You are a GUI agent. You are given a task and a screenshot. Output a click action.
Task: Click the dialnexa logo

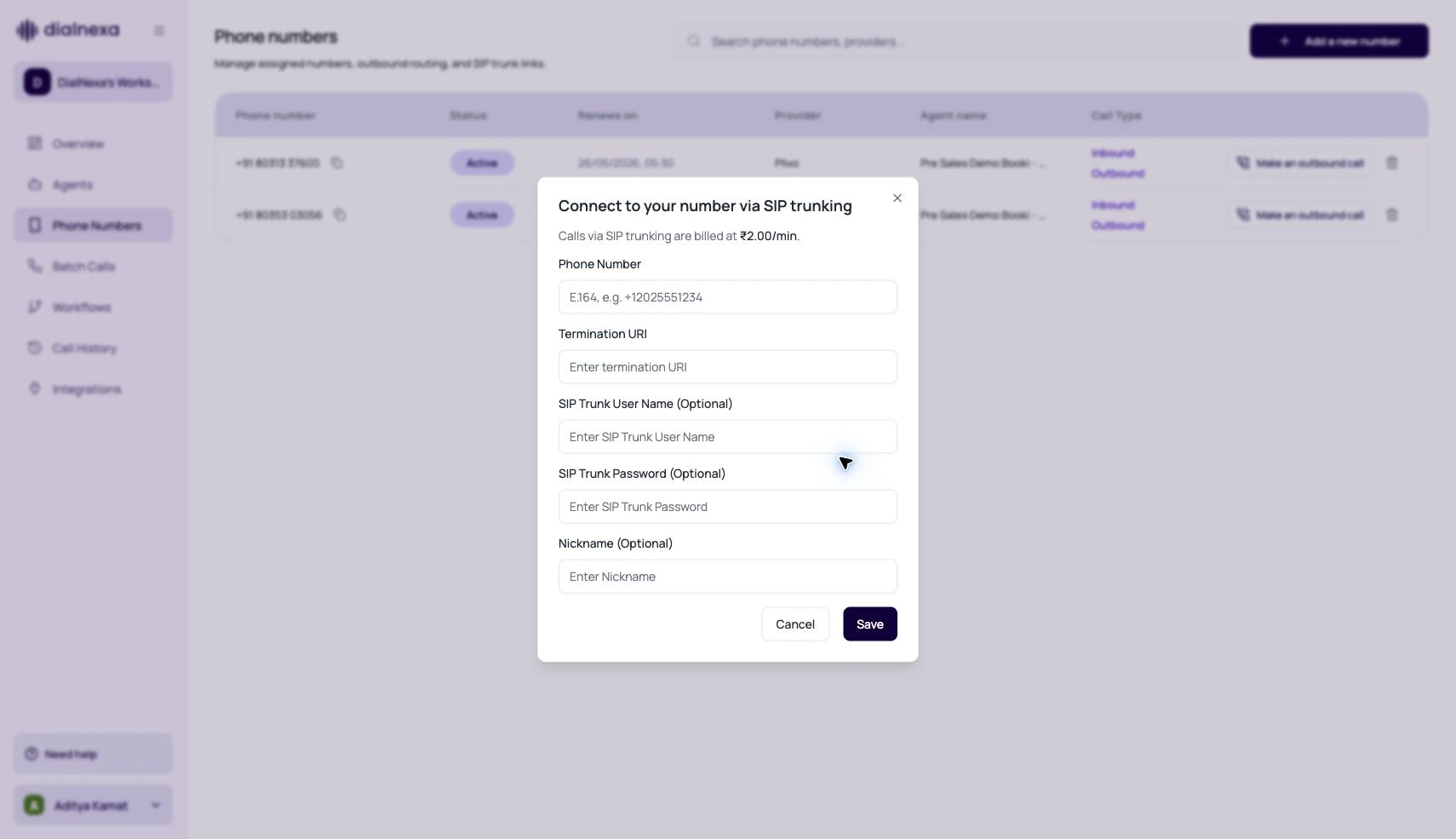[x=68, y=30]
